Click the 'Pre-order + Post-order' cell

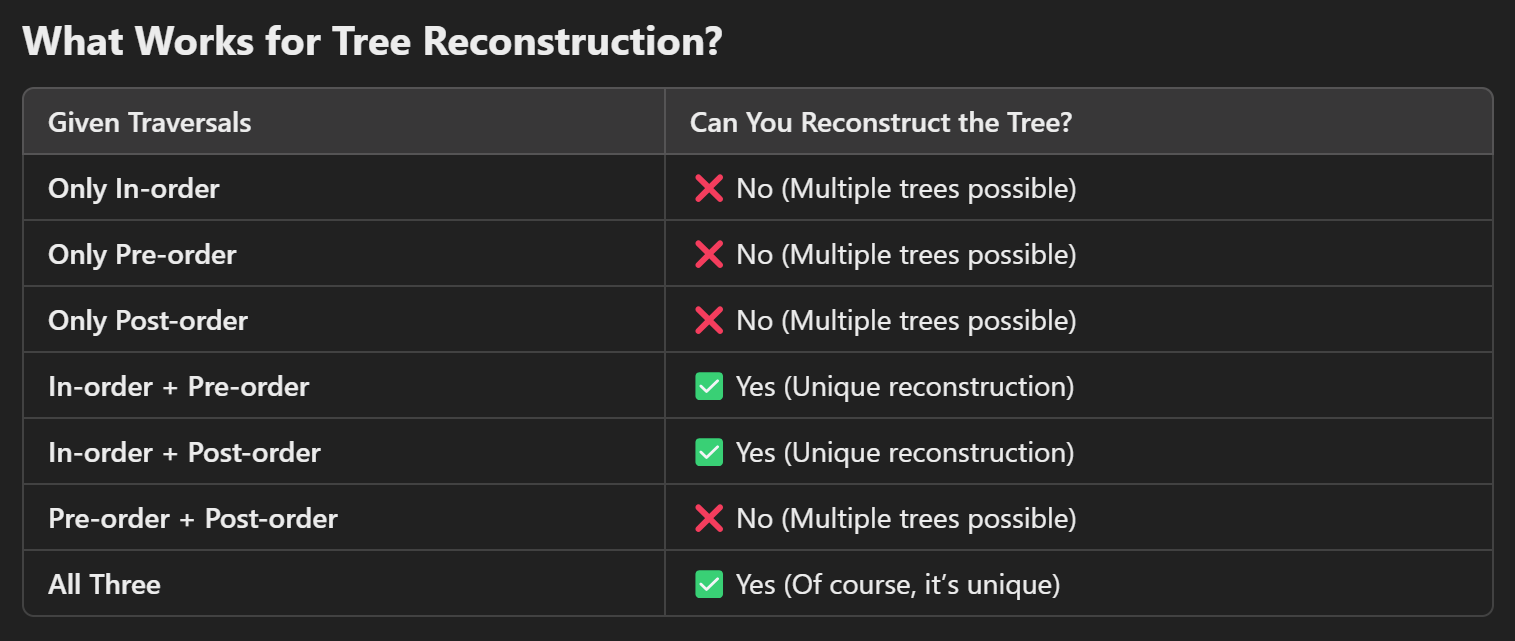193,518
